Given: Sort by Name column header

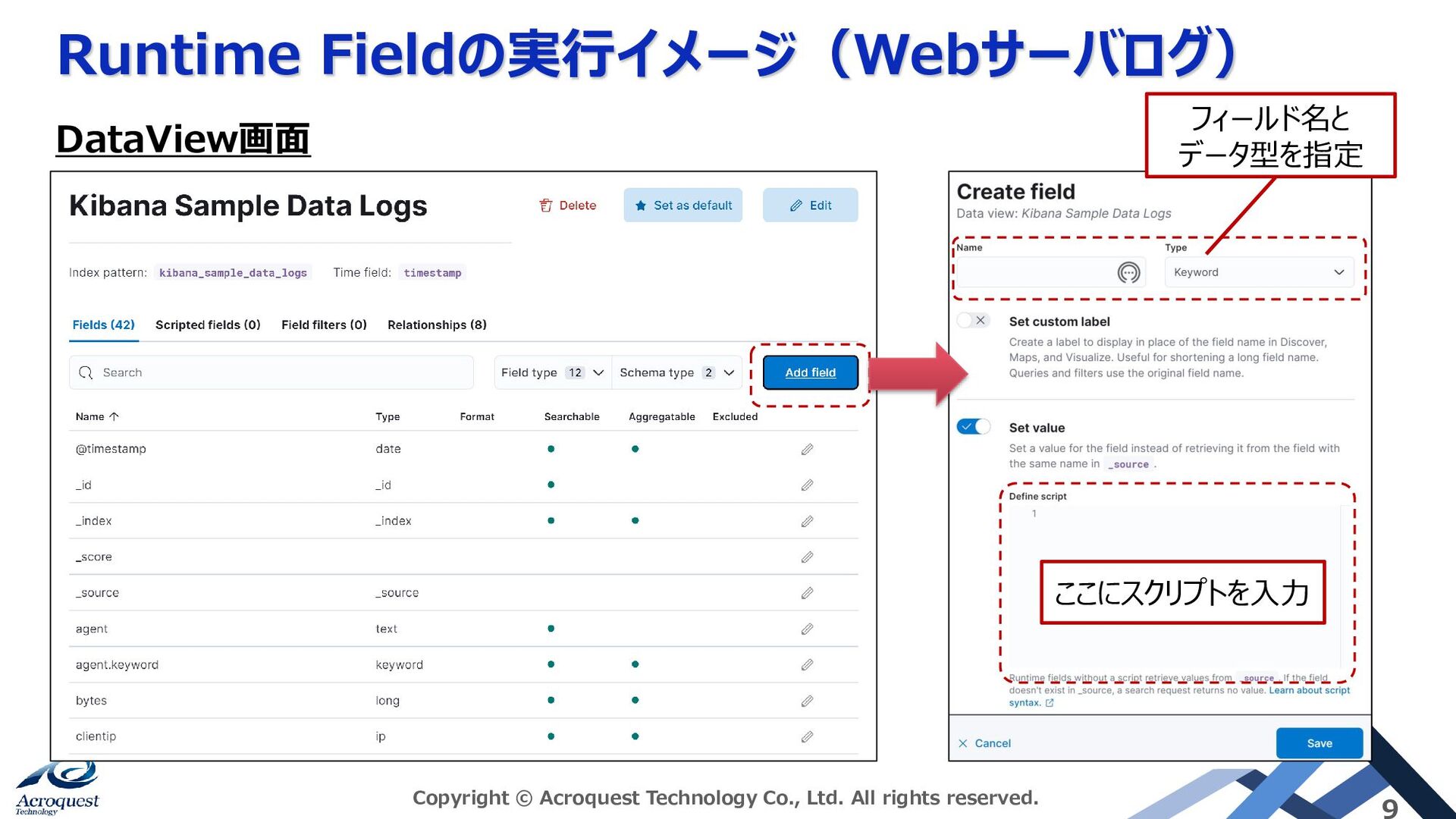Looking at the screenshot, I should [x=97, y=416].
